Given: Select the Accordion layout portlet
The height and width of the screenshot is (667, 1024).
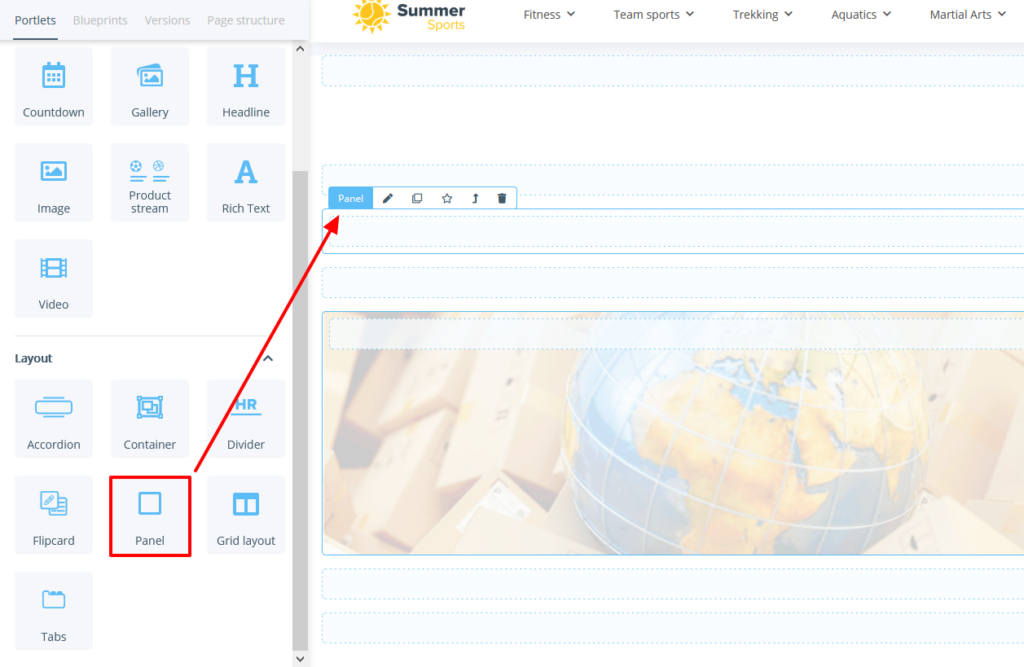Looking at the screenshot, I should pyautogui.click(x=53, y=418).
